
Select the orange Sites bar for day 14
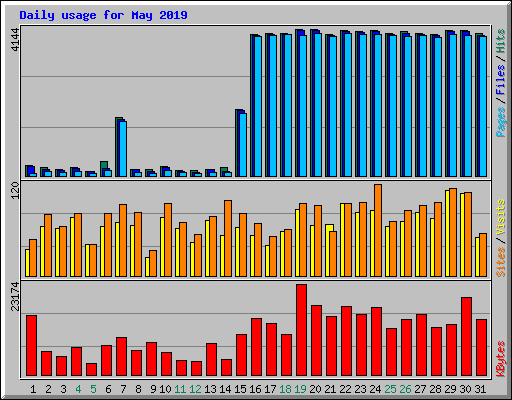pos(228,238)
